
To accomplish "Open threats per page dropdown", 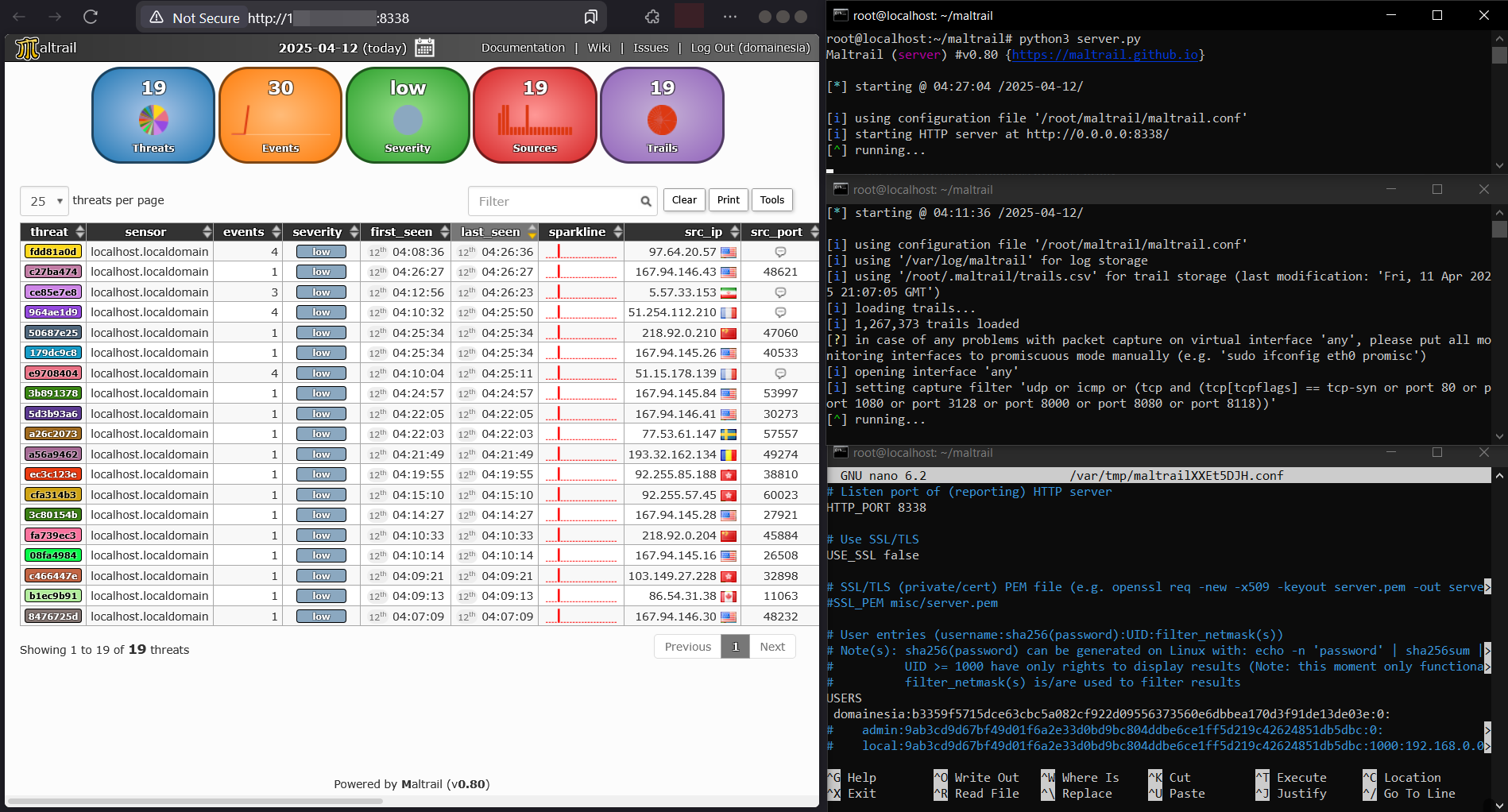I will click(x=44, y=201).
